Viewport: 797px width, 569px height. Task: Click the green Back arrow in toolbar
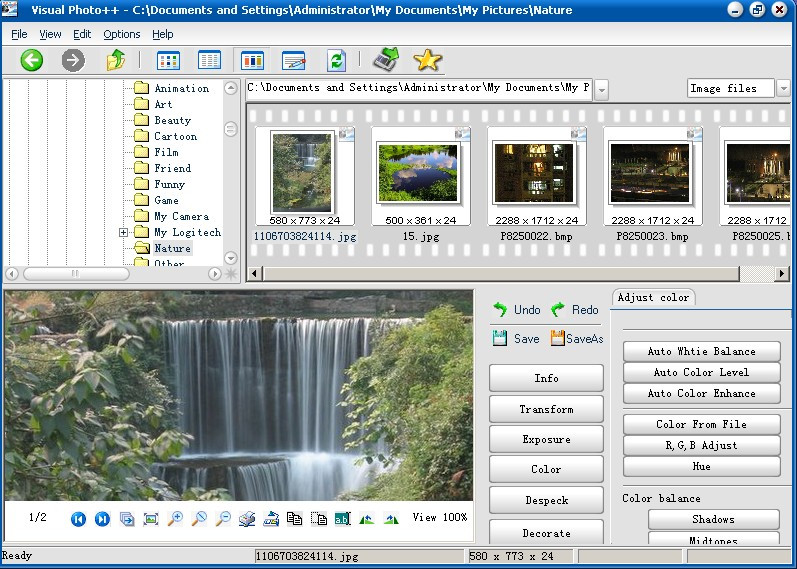click(x=32, y=60)
